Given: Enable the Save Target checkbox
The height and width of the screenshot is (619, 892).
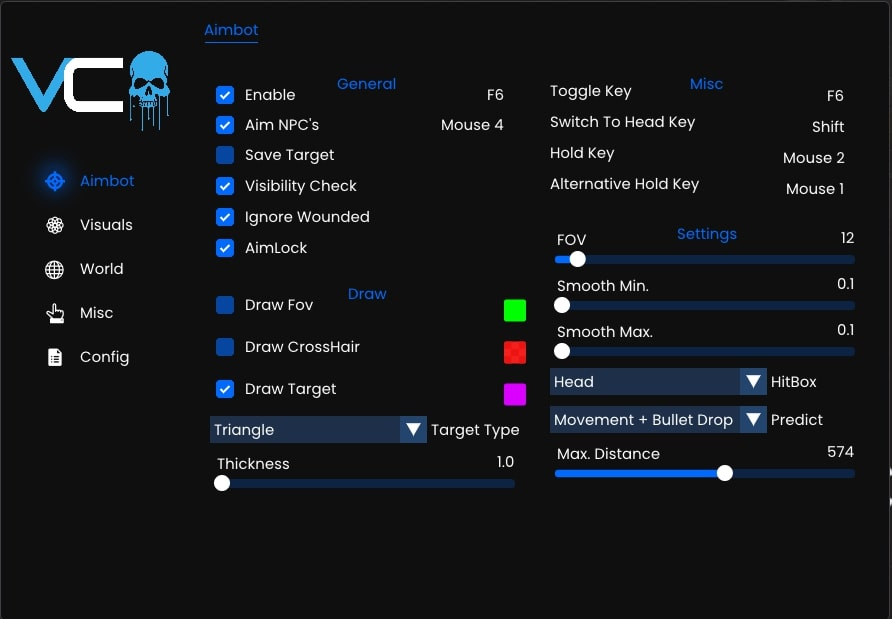Looking at the screenshot, I should click(x=225, y=155).
